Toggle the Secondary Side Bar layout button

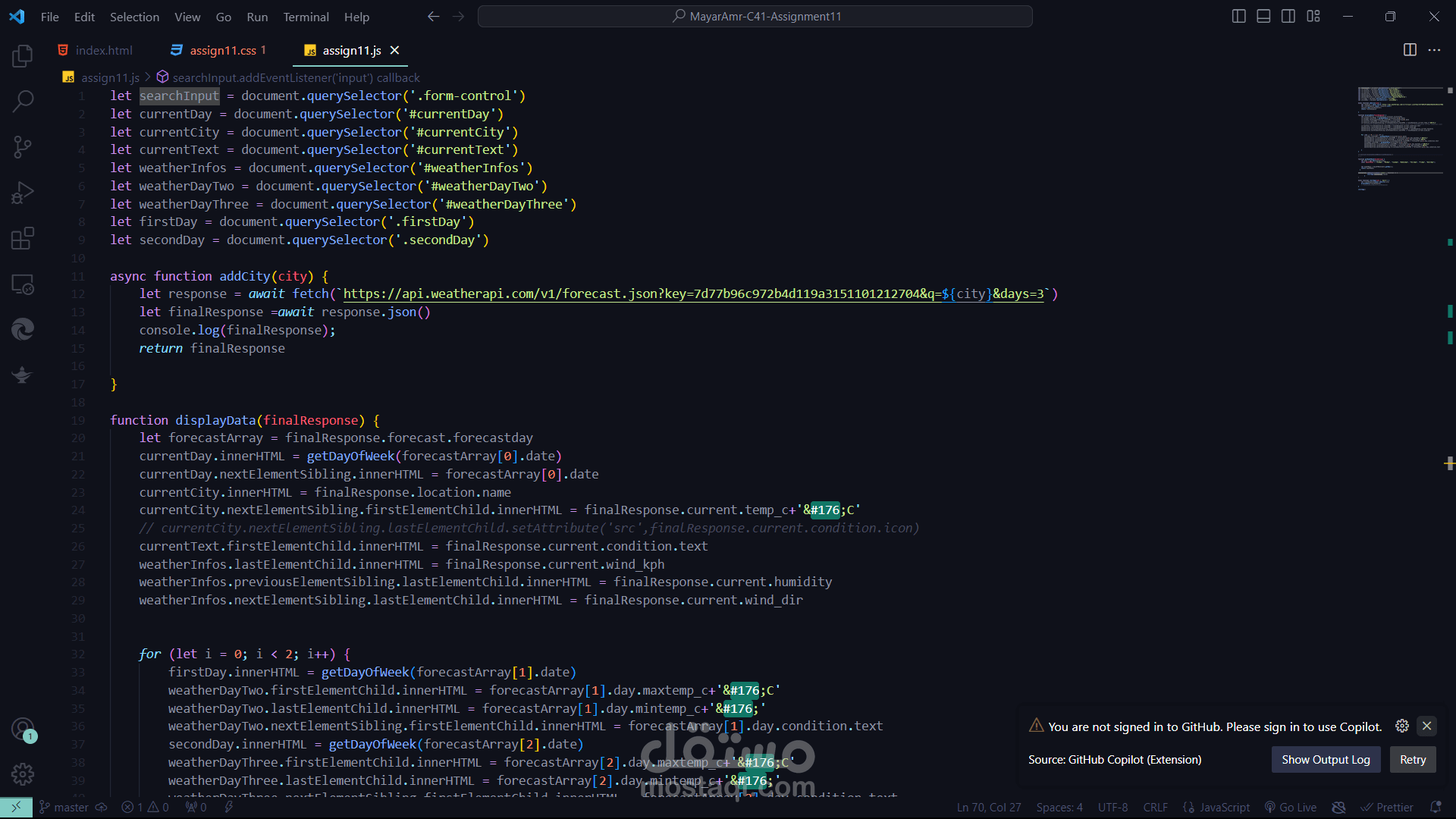(1288, 16)
